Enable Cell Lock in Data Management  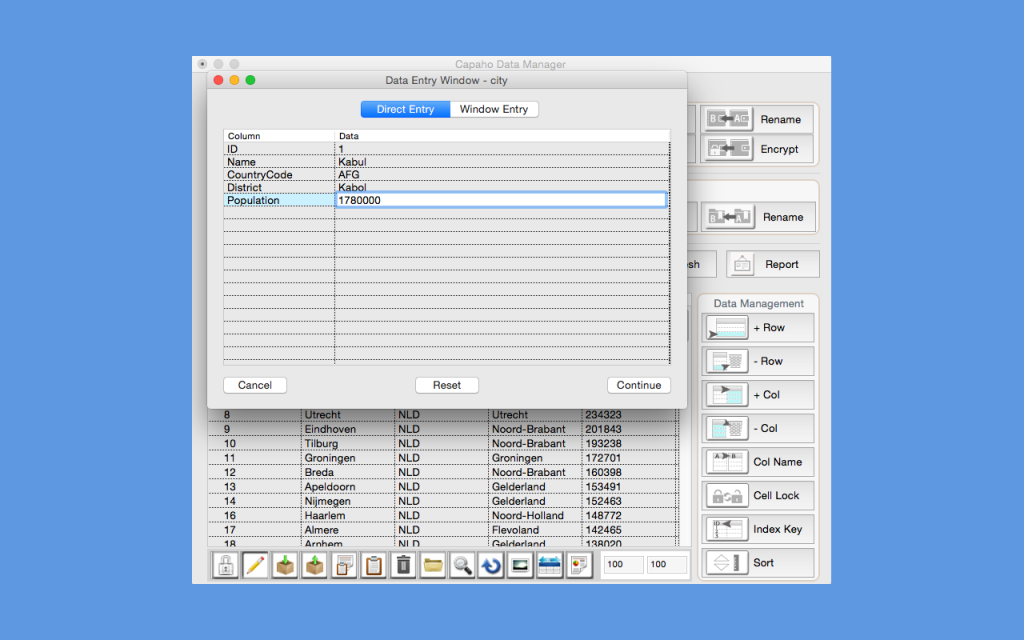coord(758,495)
